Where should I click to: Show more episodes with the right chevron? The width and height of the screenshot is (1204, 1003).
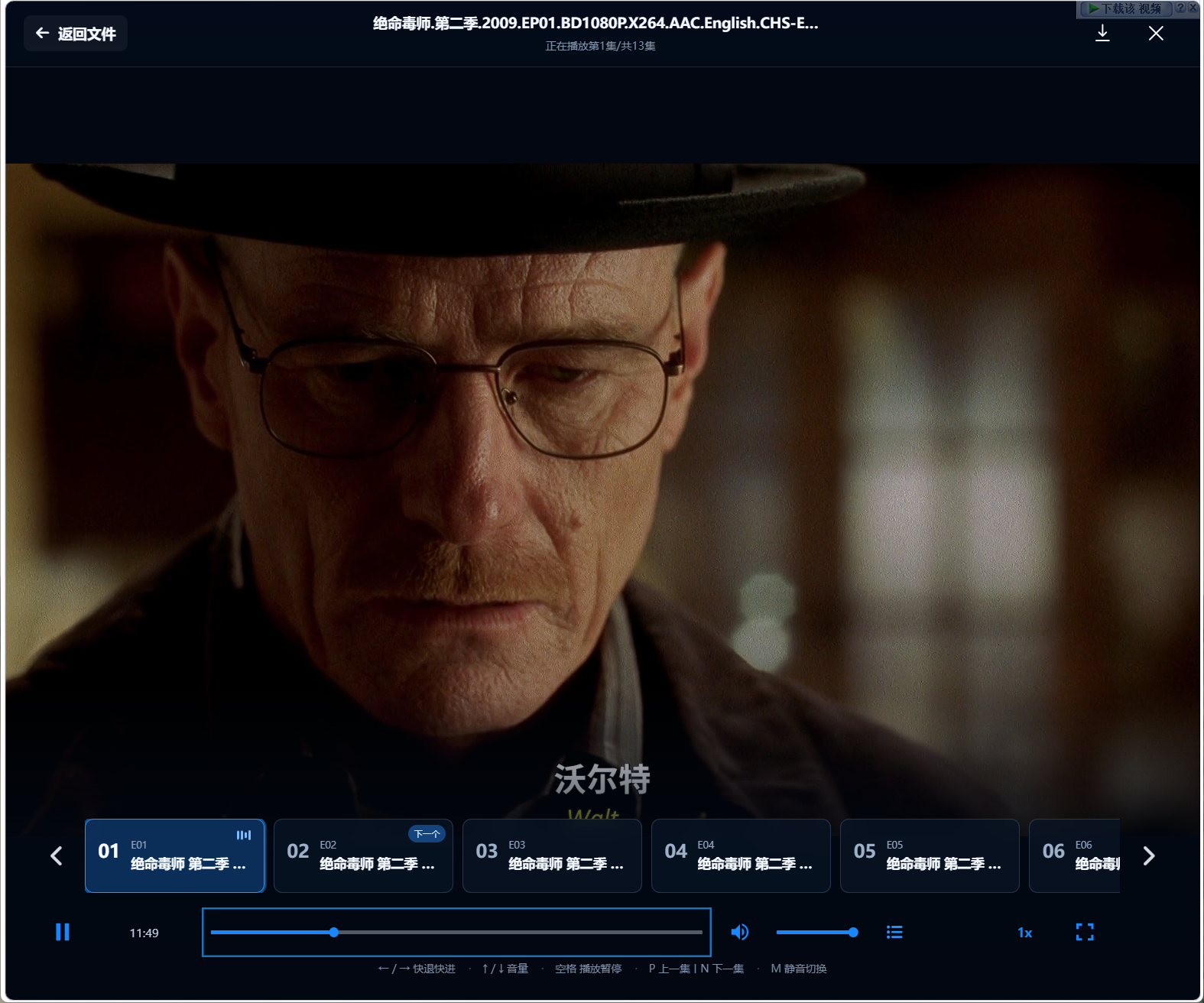(1148, 855)
